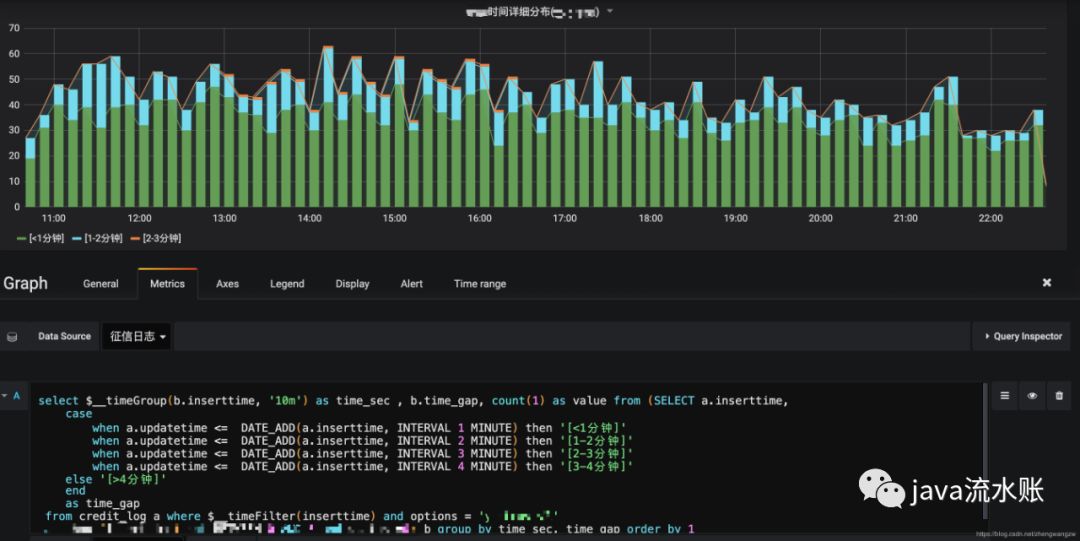Open the Time range tab

[479, 284]
